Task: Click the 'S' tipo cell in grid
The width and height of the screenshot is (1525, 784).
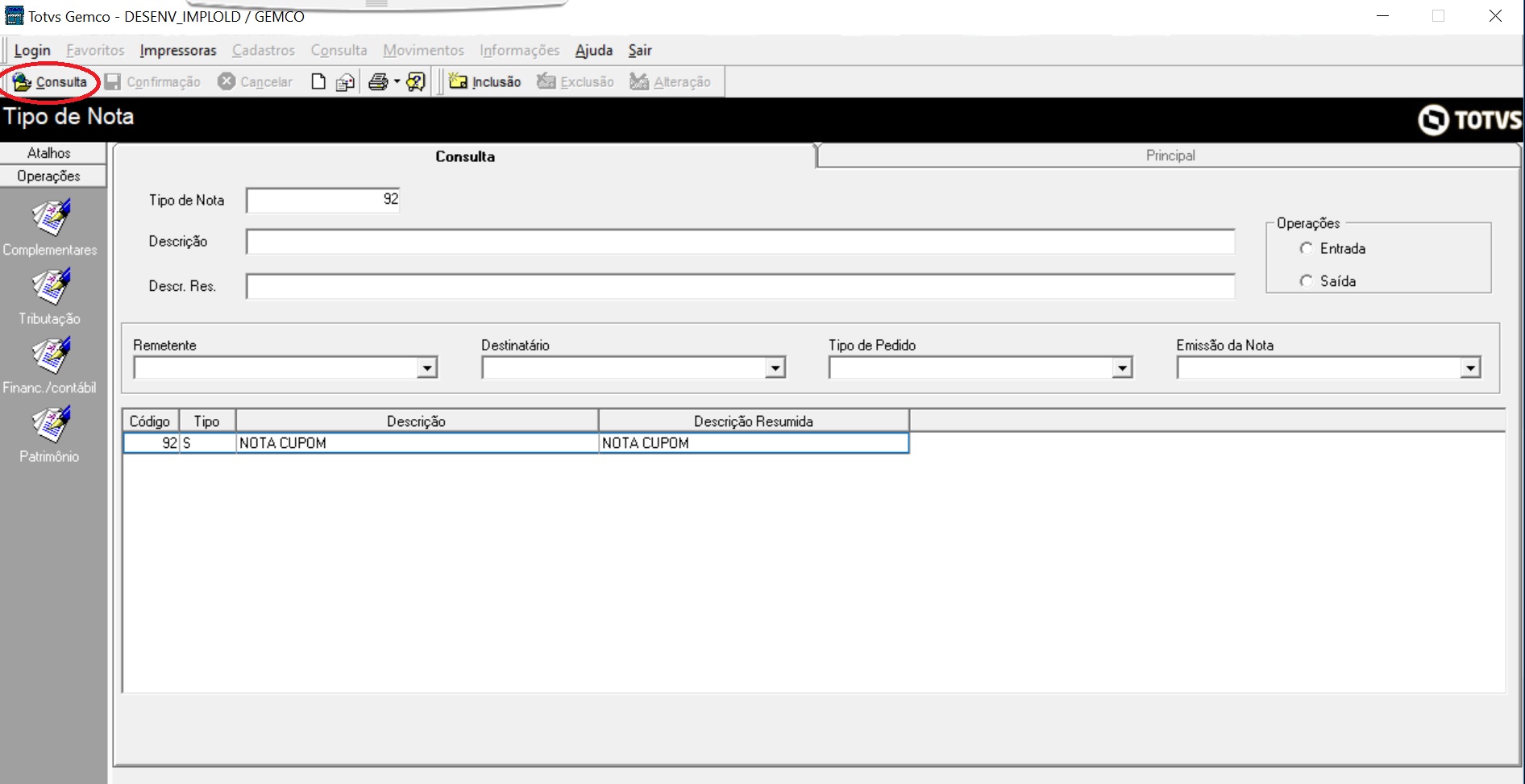Action: coord(208,443)
